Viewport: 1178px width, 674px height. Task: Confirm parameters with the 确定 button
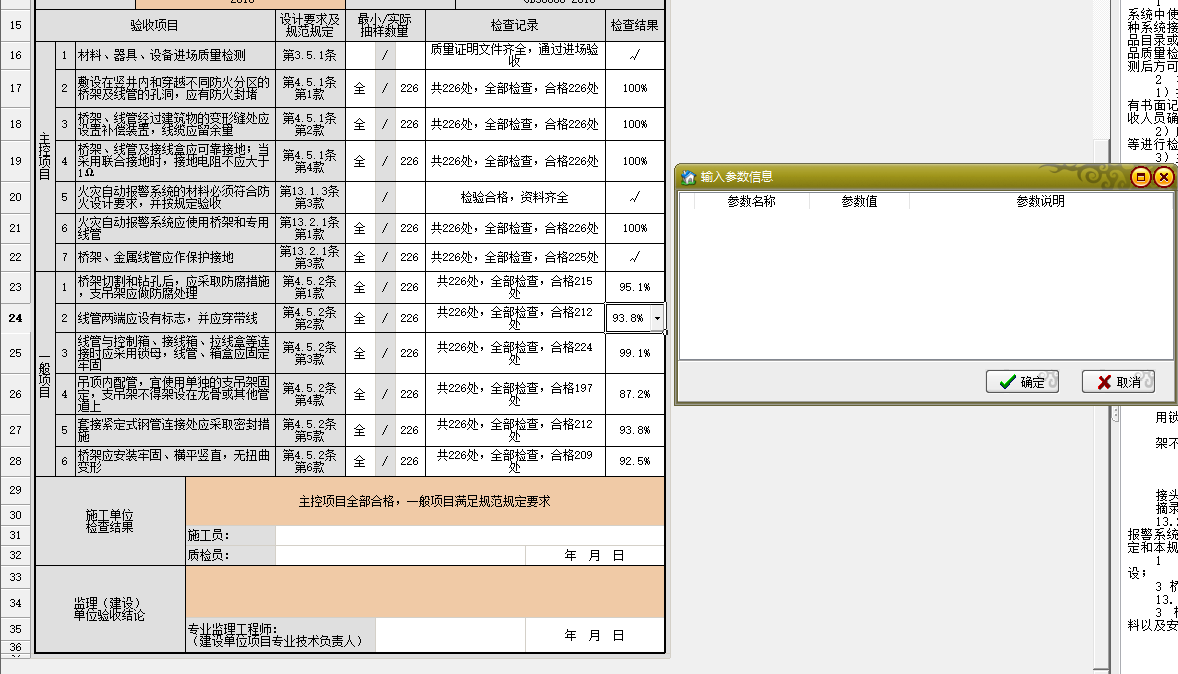click(1022, 383)
